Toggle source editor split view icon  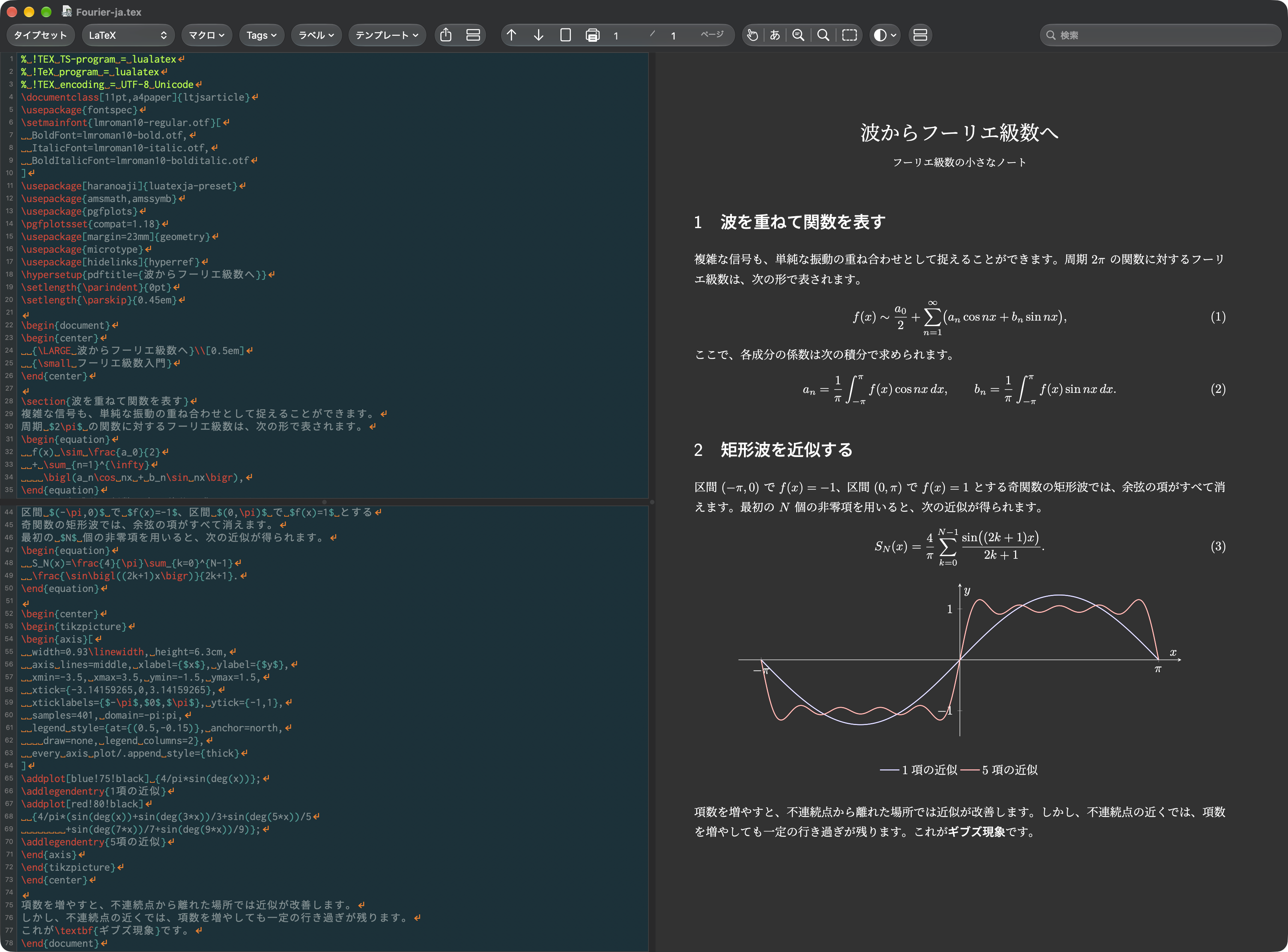(473, 35)
